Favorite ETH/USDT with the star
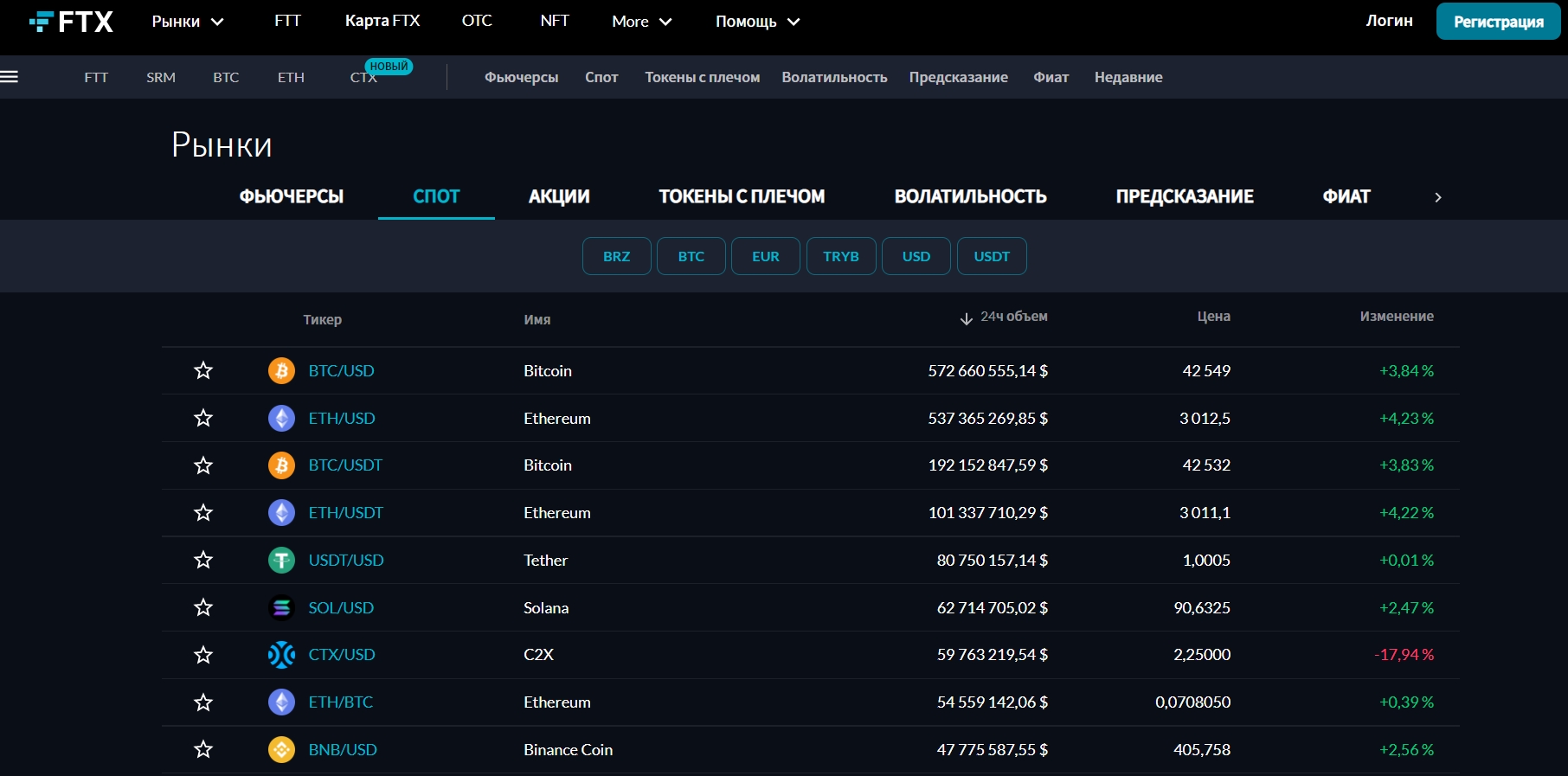Viewport: 1568px width, 776px height. (203, 512)
